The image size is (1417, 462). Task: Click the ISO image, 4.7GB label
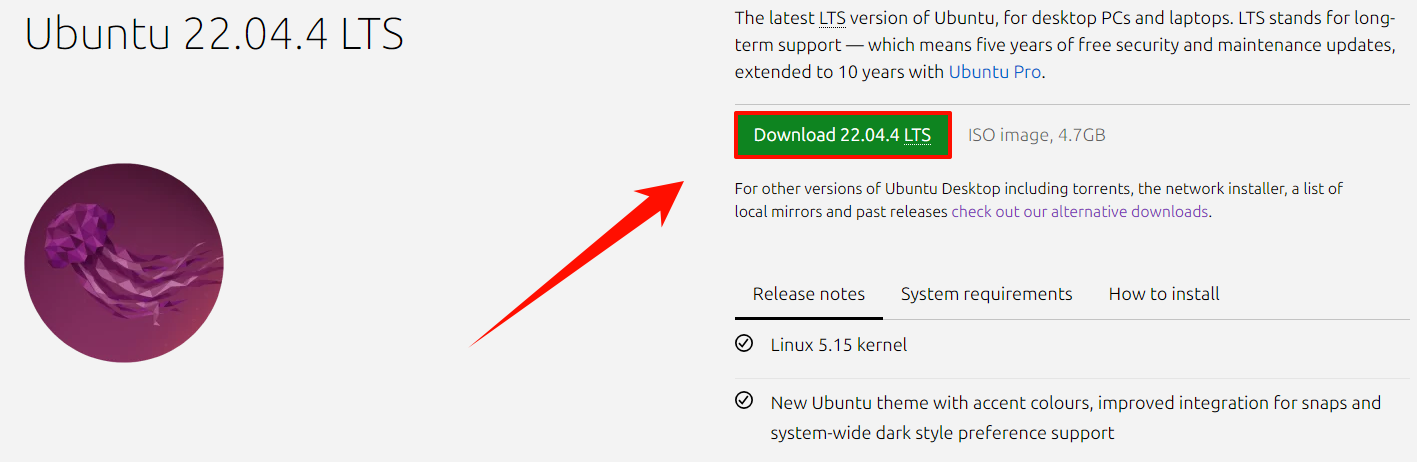[1036, 135]
